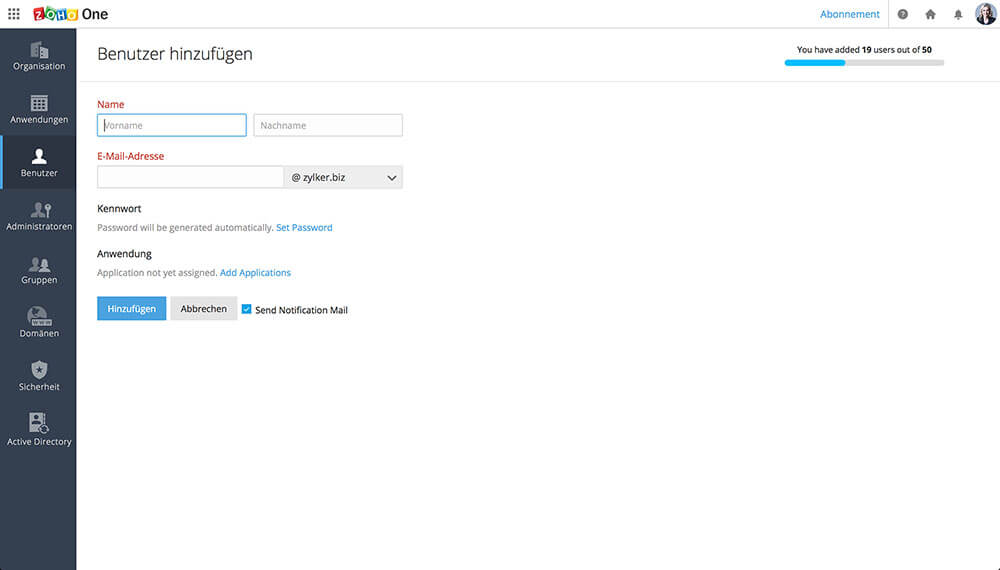The width and height of the screenshot is (1000, 570).
Task: Click 'You have added 19 users' text
Action: click(x=864, y=50)
